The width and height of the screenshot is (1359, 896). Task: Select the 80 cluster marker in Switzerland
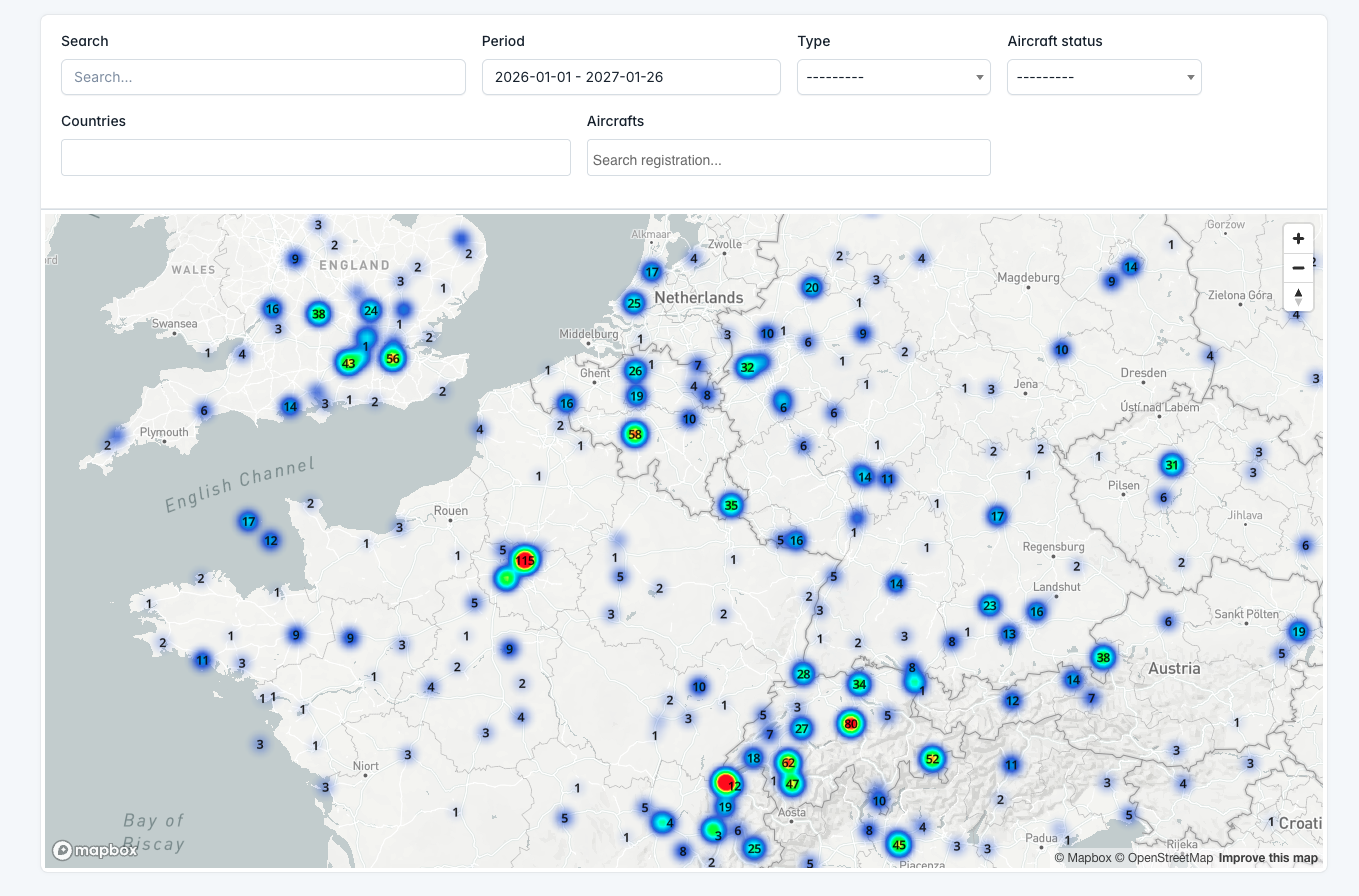coord(850,724)
